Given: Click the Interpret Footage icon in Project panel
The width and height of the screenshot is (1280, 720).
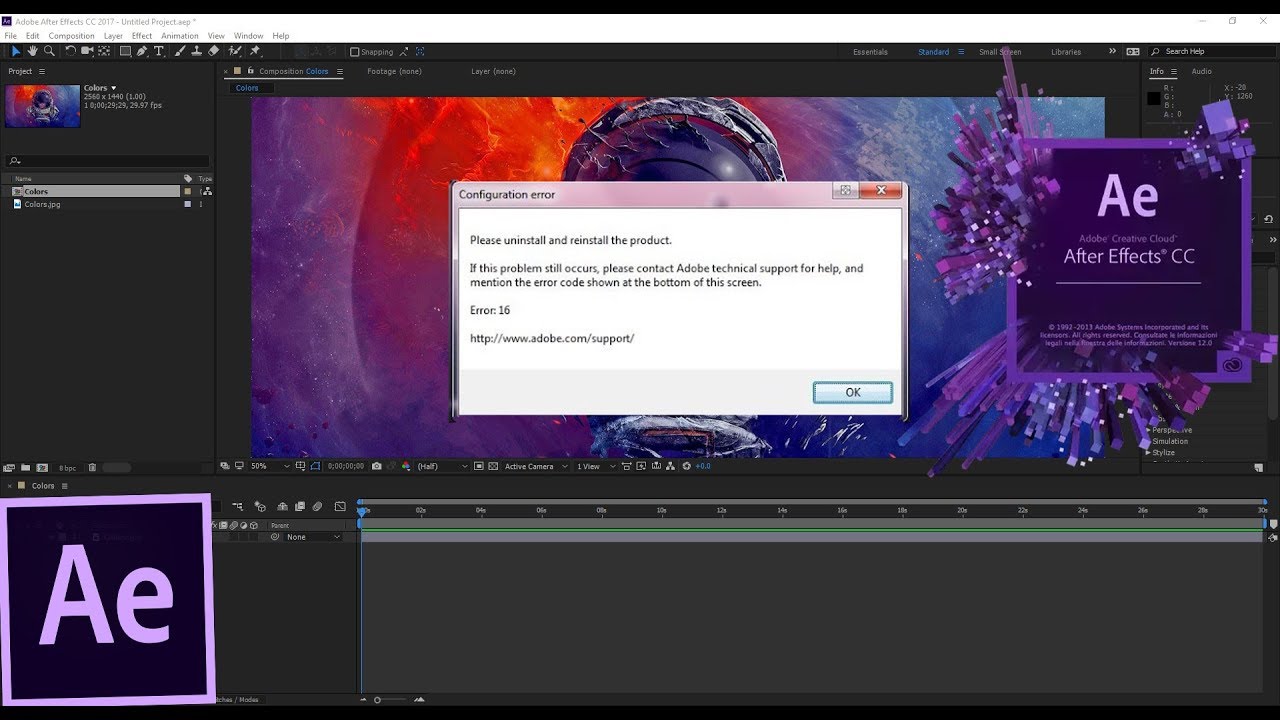Looking at the screenshot, I should coord(9,467).
